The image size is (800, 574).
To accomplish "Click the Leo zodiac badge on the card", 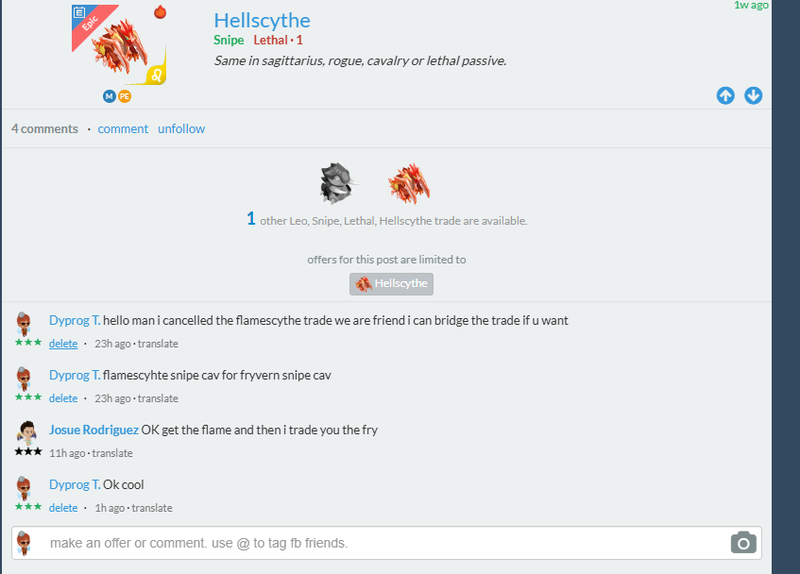I will (x=157, y=74).
